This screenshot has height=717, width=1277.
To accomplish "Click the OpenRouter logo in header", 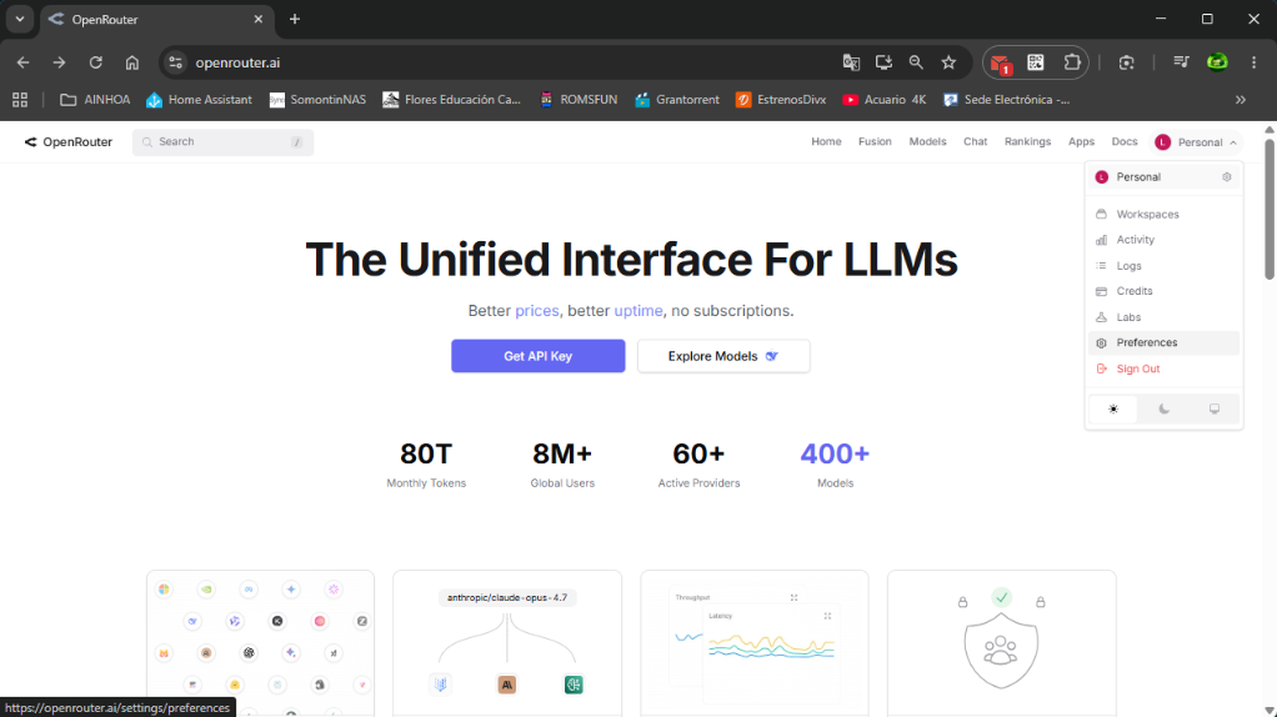I will tap(68, 142).
